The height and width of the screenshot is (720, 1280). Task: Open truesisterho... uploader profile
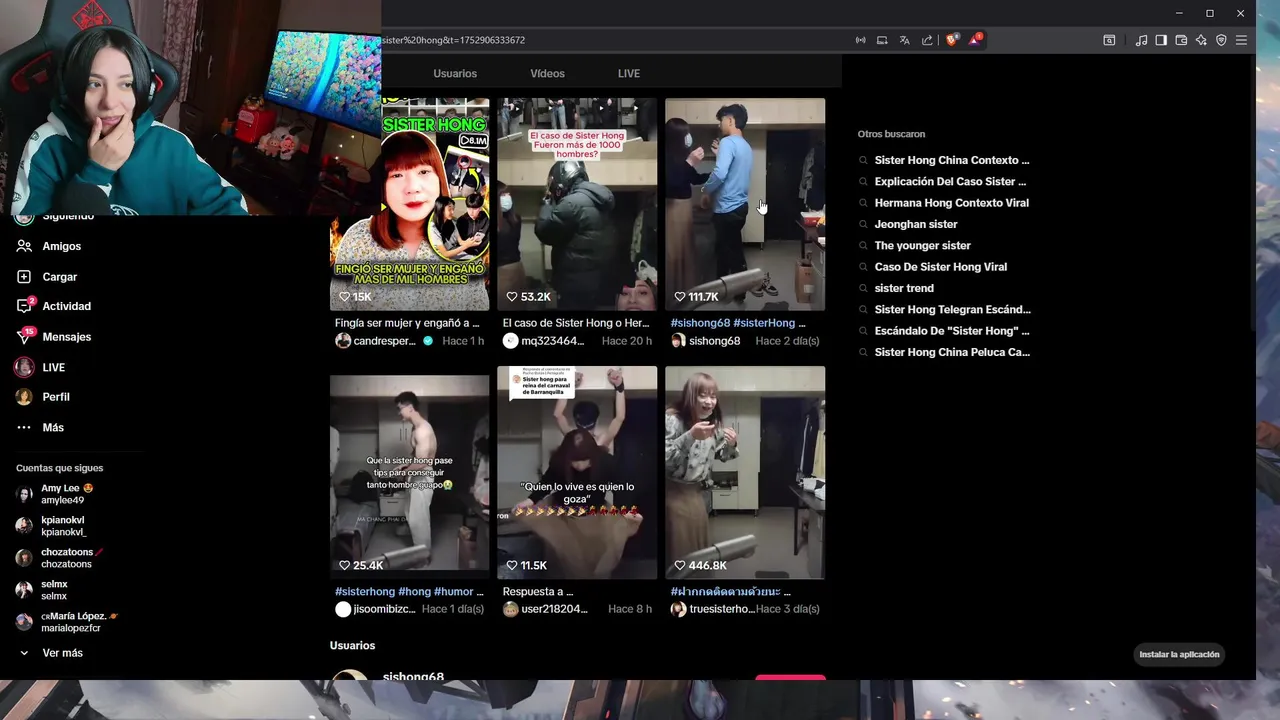713,609
